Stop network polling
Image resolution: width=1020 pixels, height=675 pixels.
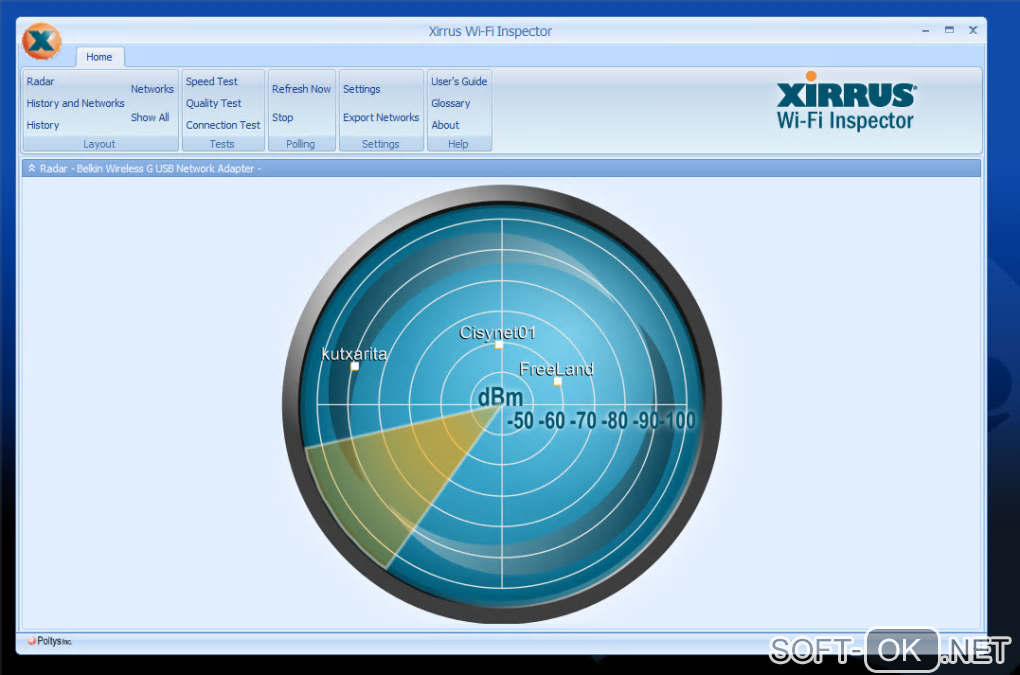[x=282, y=118]
